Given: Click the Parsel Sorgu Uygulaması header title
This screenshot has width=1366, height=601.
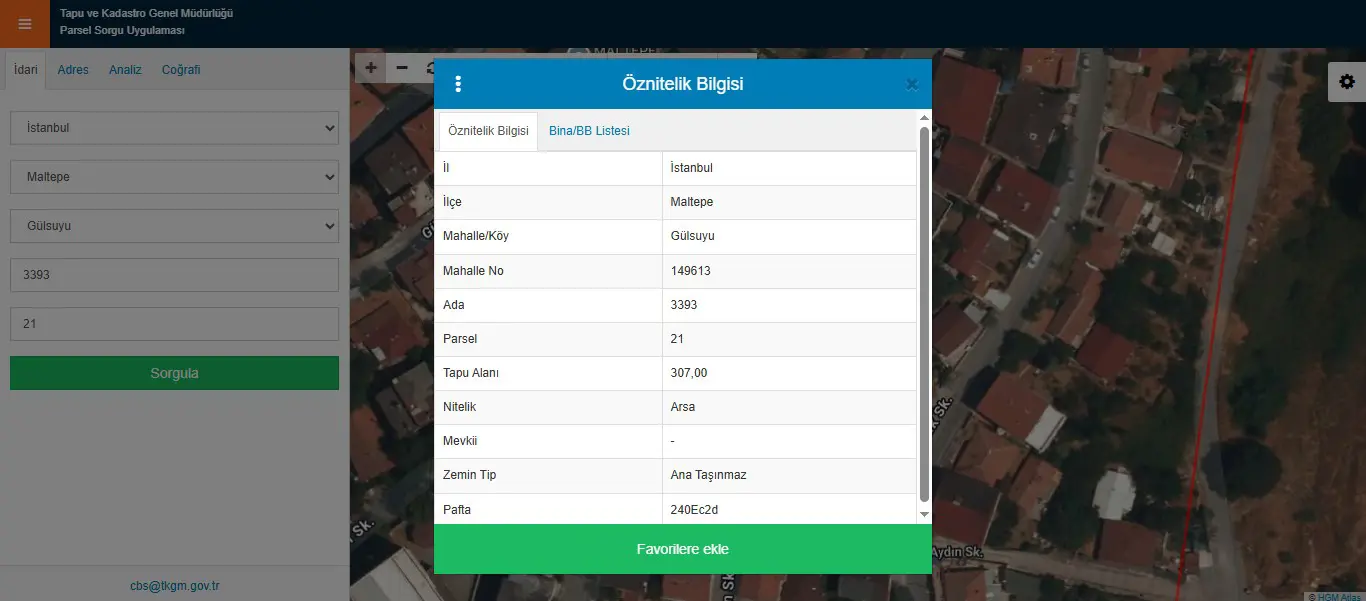Looking at the screenshot, I should point(122,31).
